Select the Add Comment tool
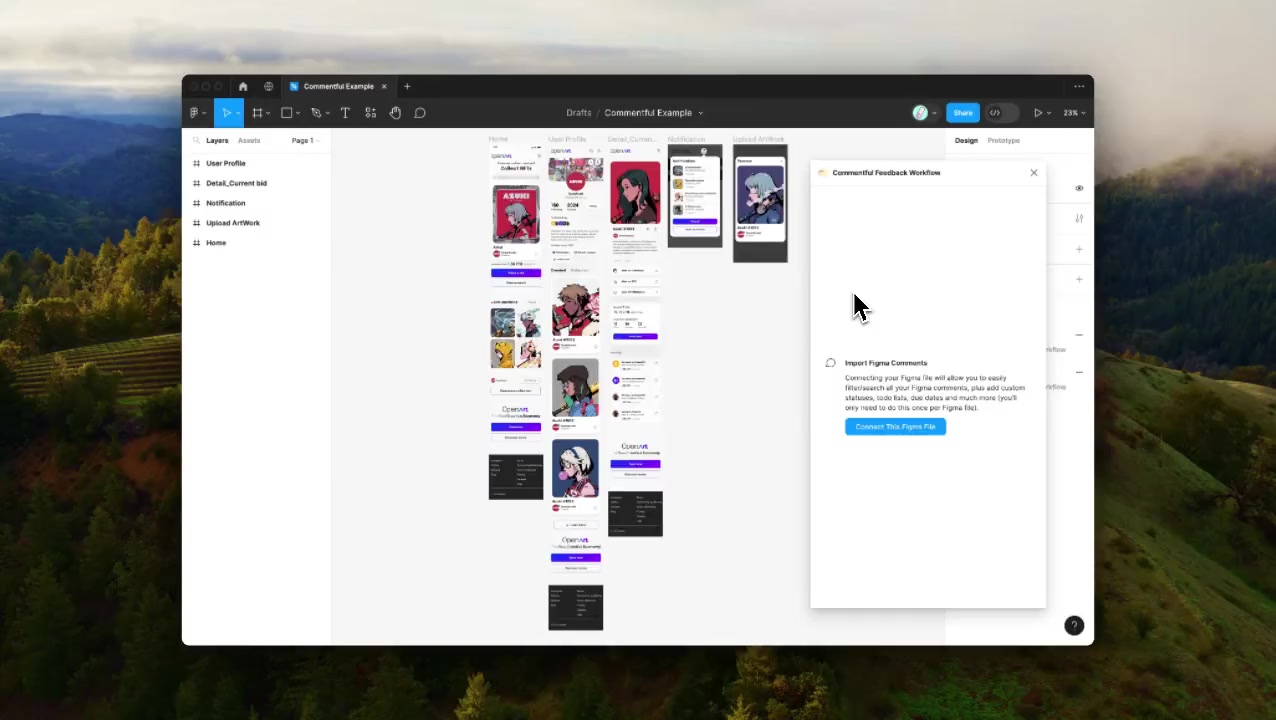 (420, 113)
